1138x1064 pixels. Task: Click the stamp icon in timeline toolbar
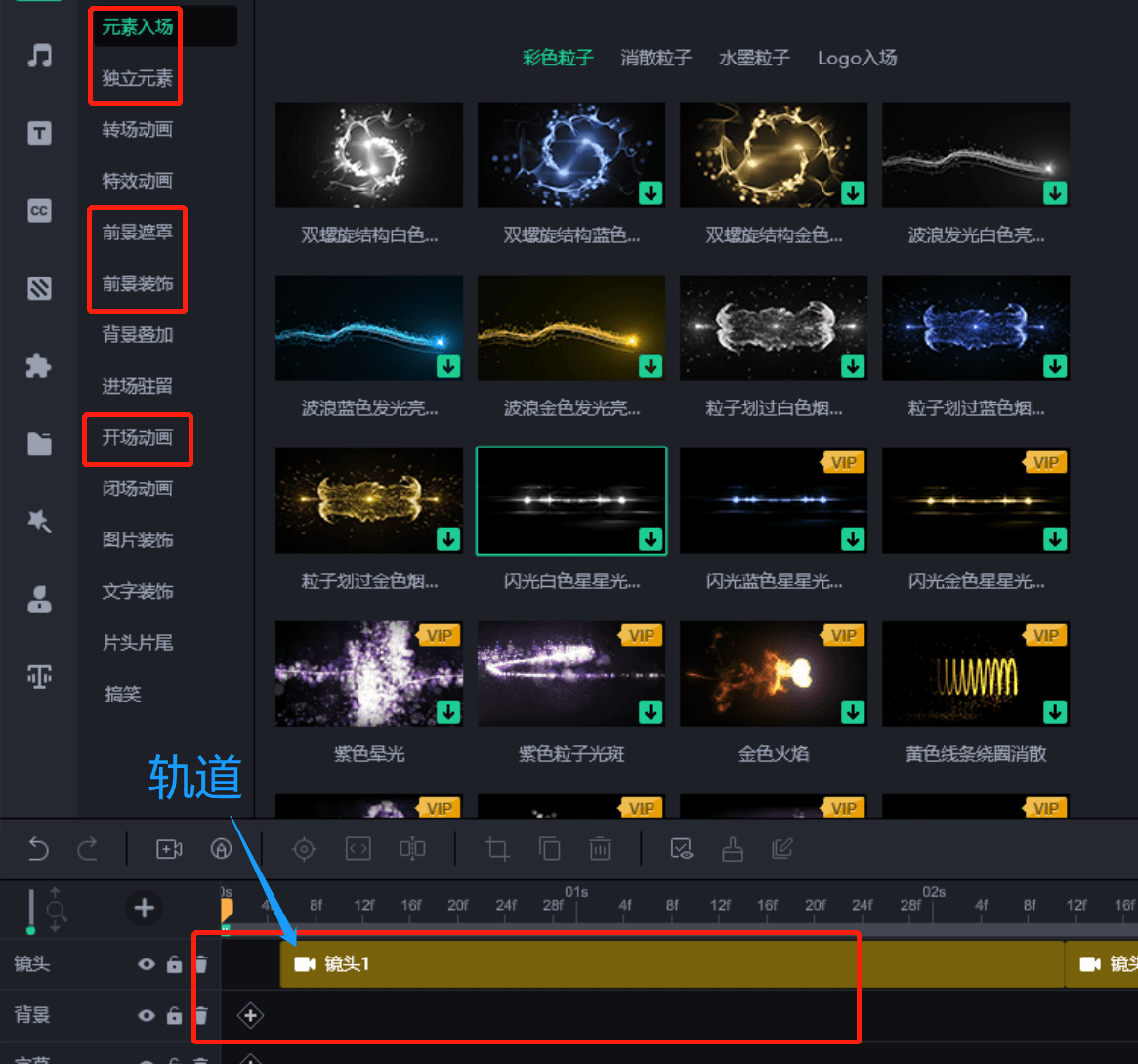pos(733,848)
